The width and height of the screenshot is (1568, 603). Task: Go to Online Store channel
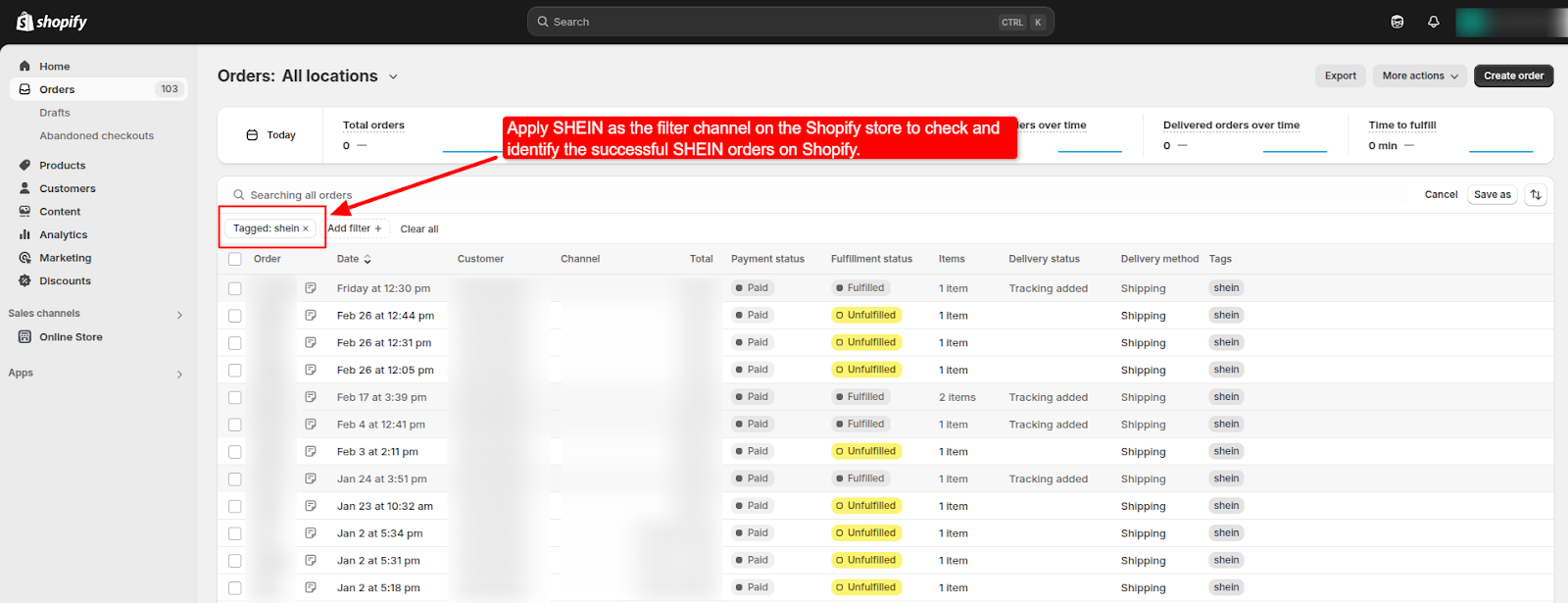click(71, 336)
